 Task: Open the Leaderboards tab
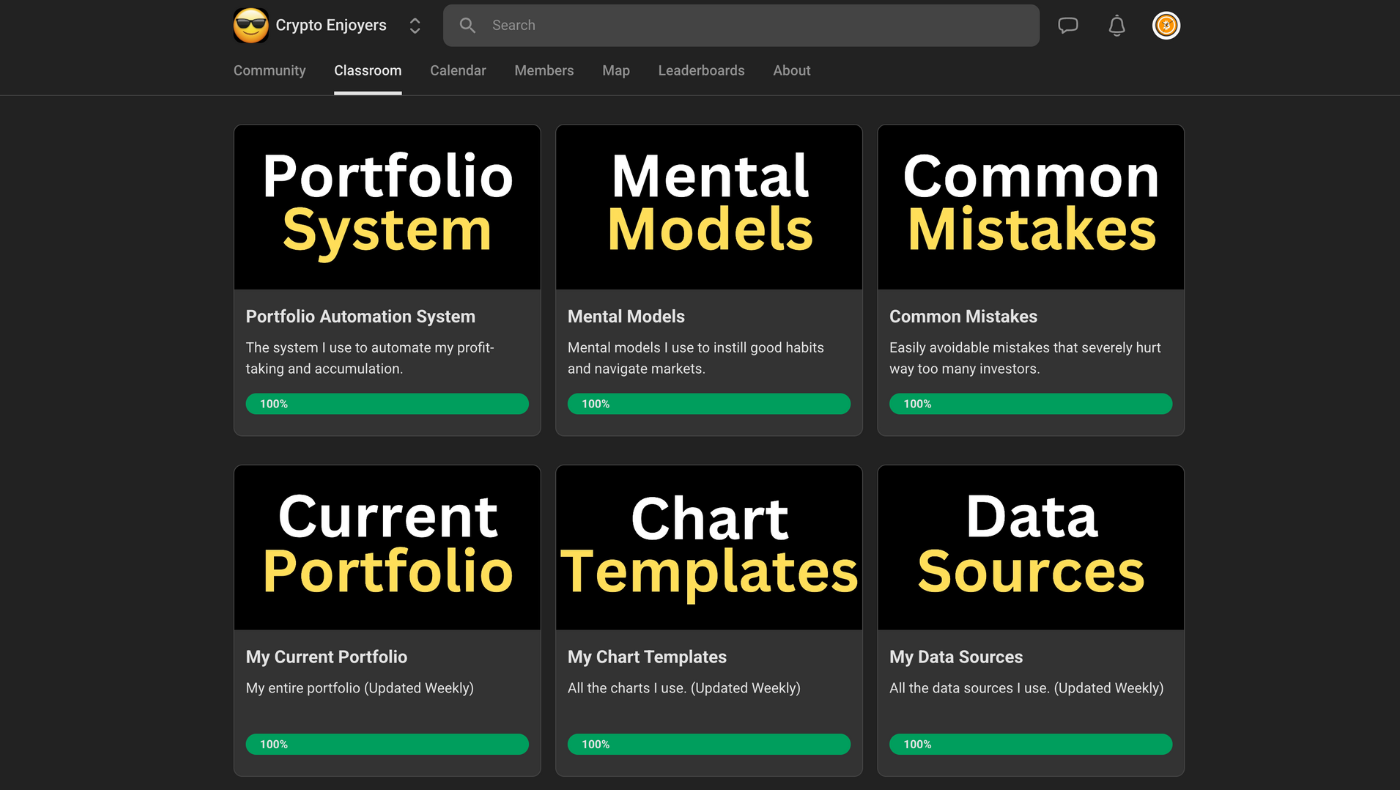[x=701, y=71]
